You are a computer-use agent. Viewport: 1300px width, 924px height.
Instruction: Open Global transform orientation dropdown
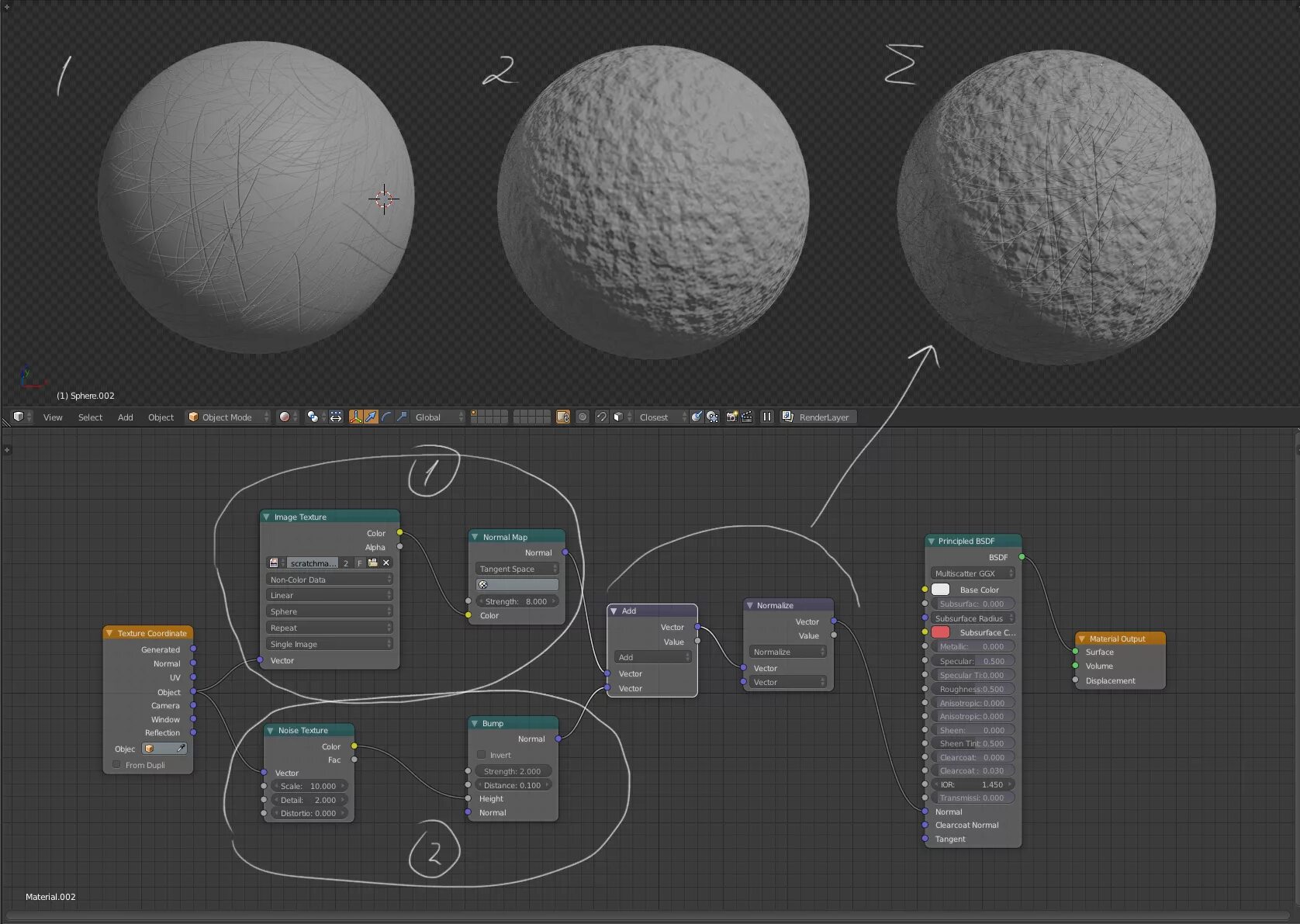[437, 417]
